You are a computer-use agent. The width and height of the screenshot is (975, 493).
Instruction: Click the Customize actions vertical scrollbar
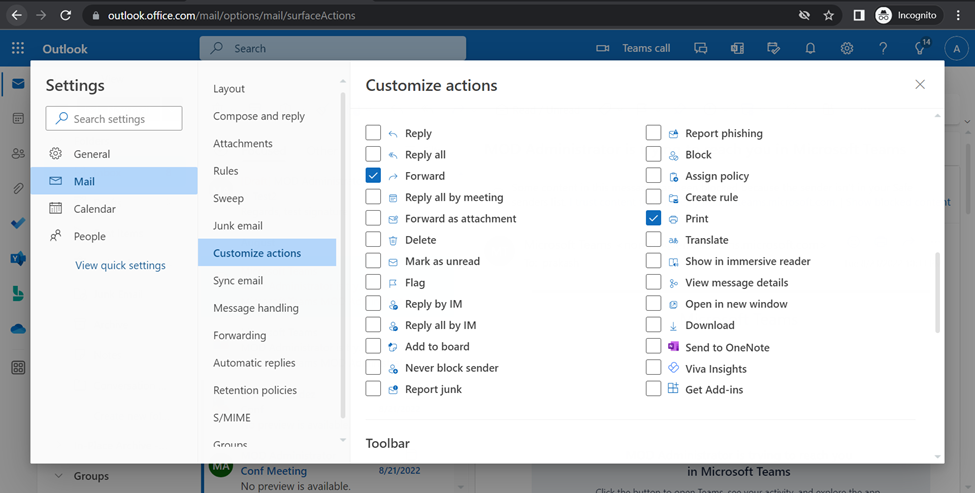tap(937, 291)
